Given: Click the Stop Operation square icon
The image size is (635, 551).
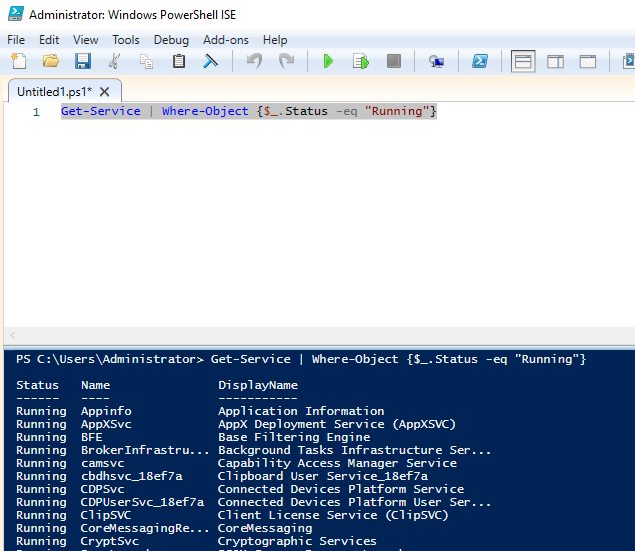Looking at the screenshot, I should coord(393,62).
